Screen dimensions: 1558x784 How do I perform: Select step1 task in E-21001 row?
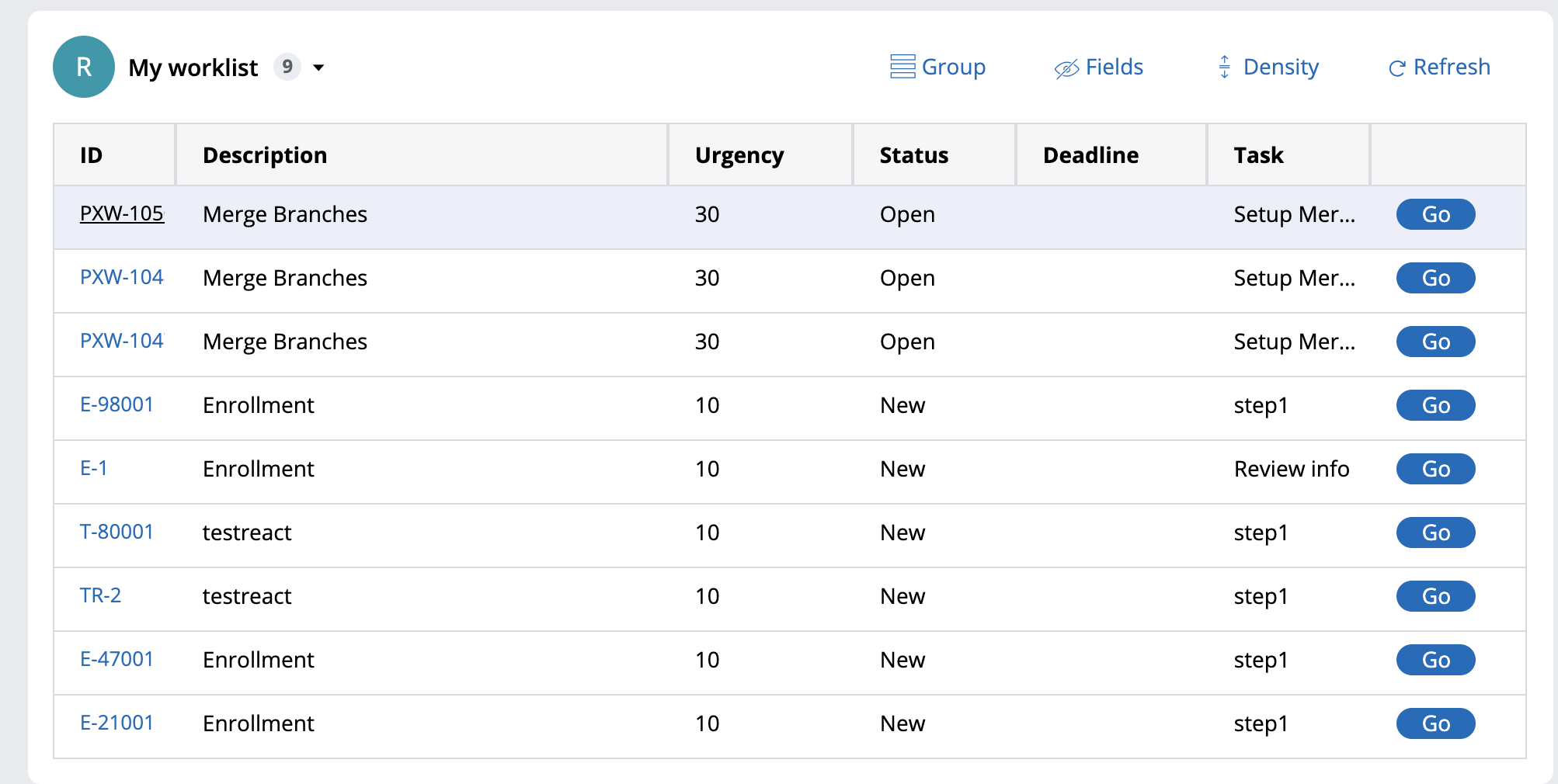click(1261, 723)
